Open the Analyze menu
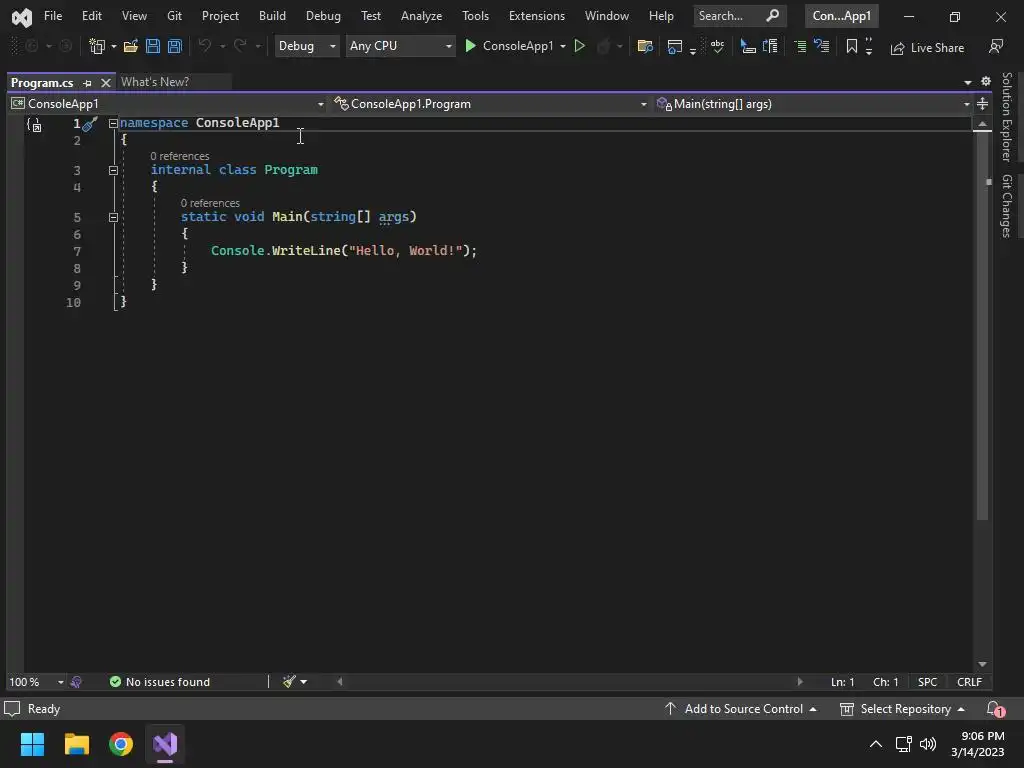The image size is (1024, 768). pyautogui.click(x=421, y=16)
